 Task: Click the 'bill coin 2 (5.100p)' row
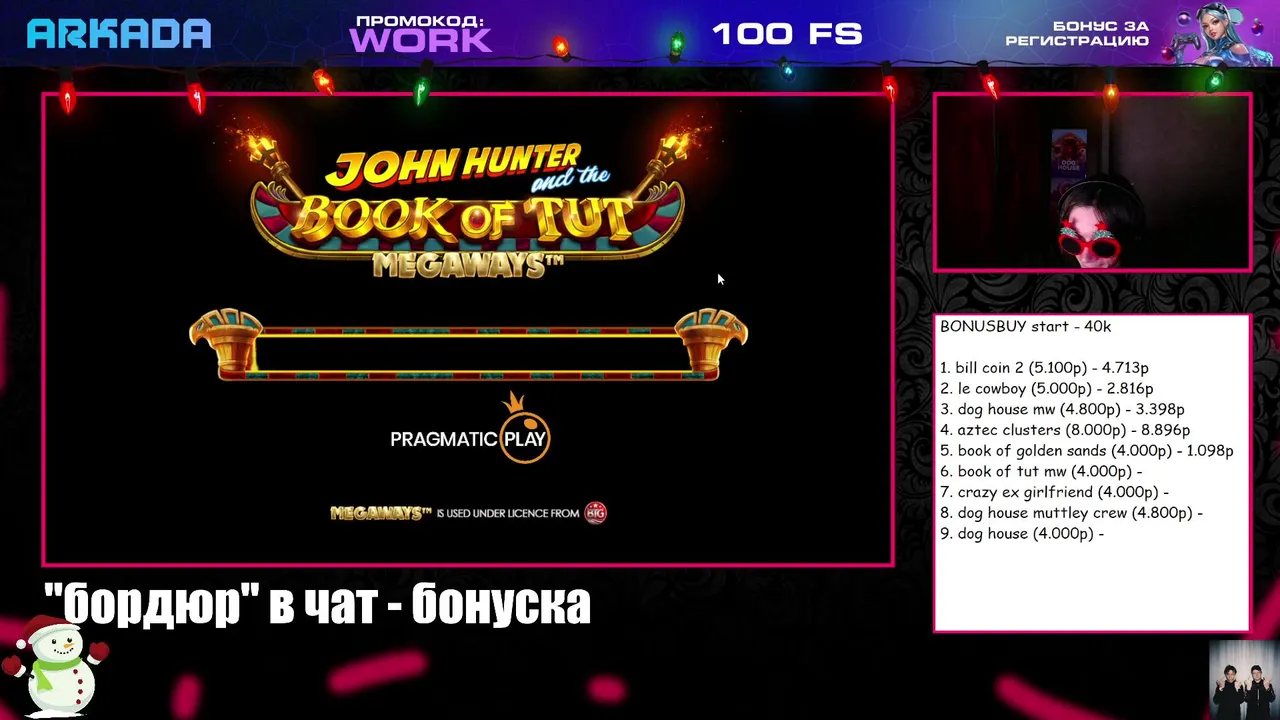(1044, 368)
